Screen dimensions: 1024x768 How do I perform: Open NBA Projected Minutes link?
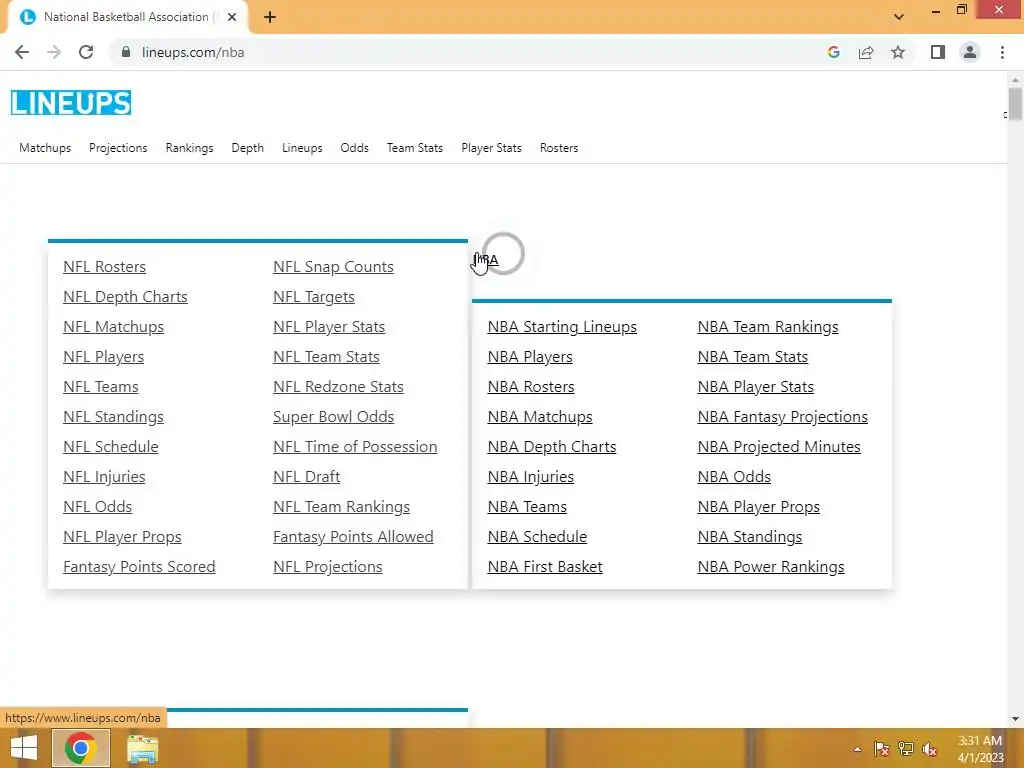pos(779,447)
